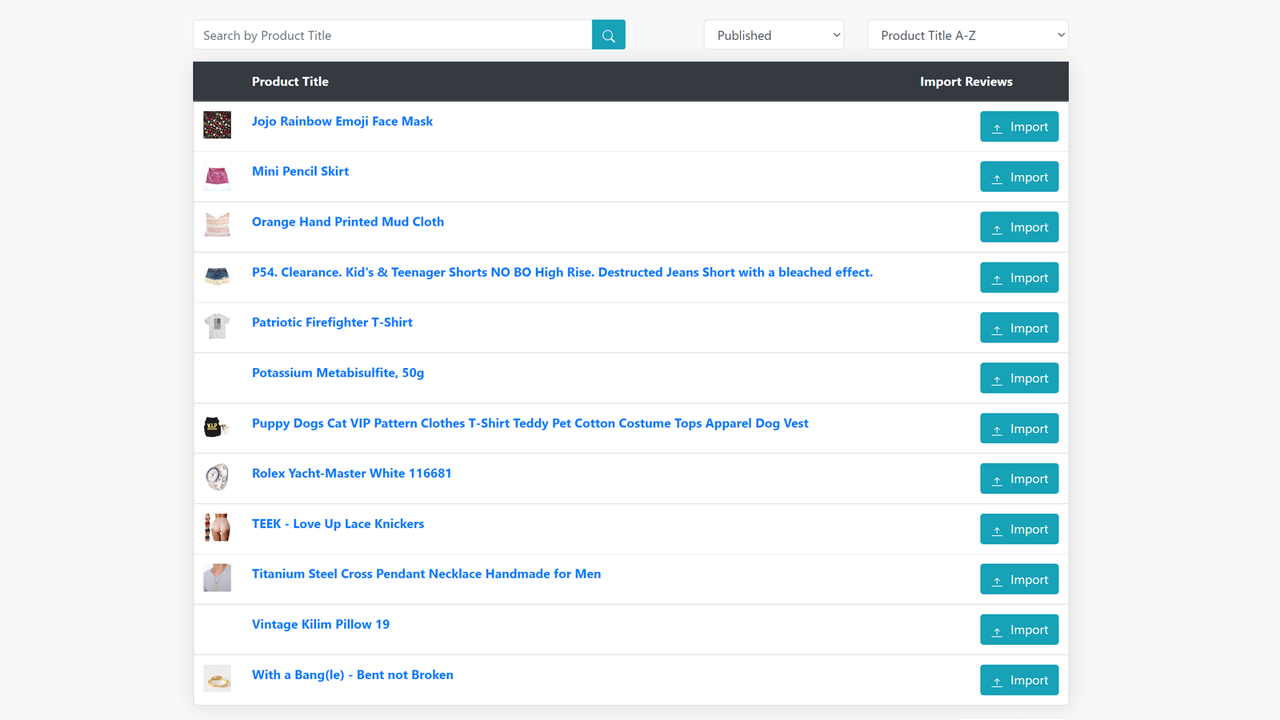Expand the publish status filter chevron
The image size is (1280, 720).
click(838, 34)
